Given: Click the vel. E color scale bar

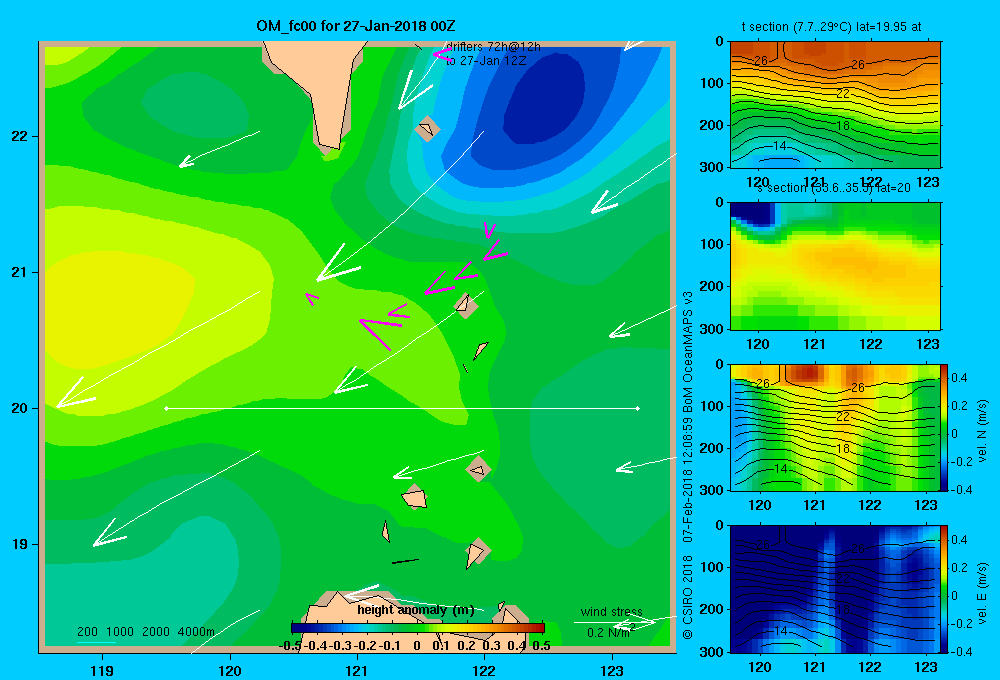Looking at the screenshot, I should coord(945,589).
